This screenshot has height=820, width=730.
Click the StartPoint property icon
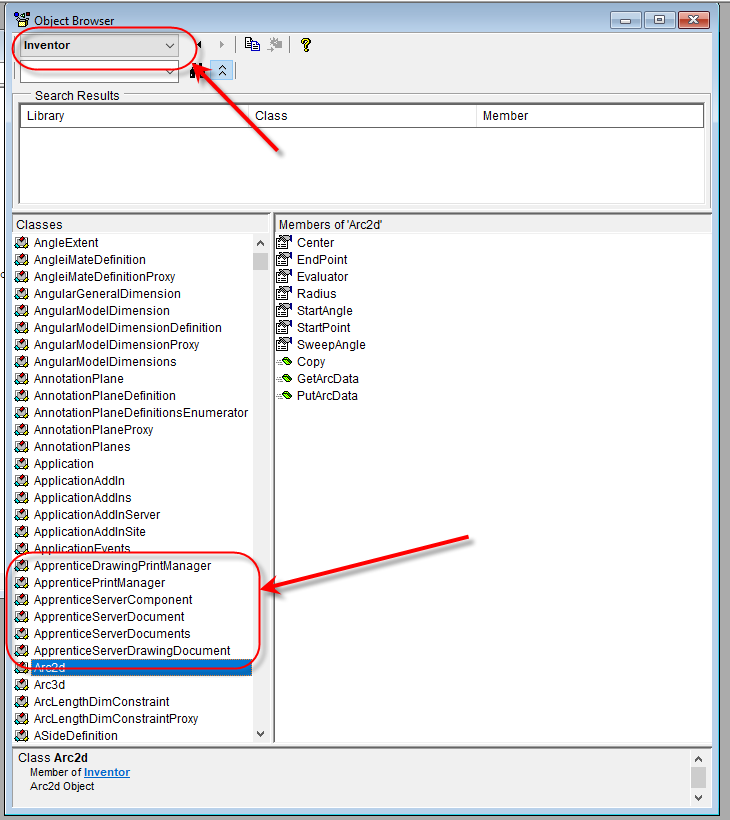(284, 327)
